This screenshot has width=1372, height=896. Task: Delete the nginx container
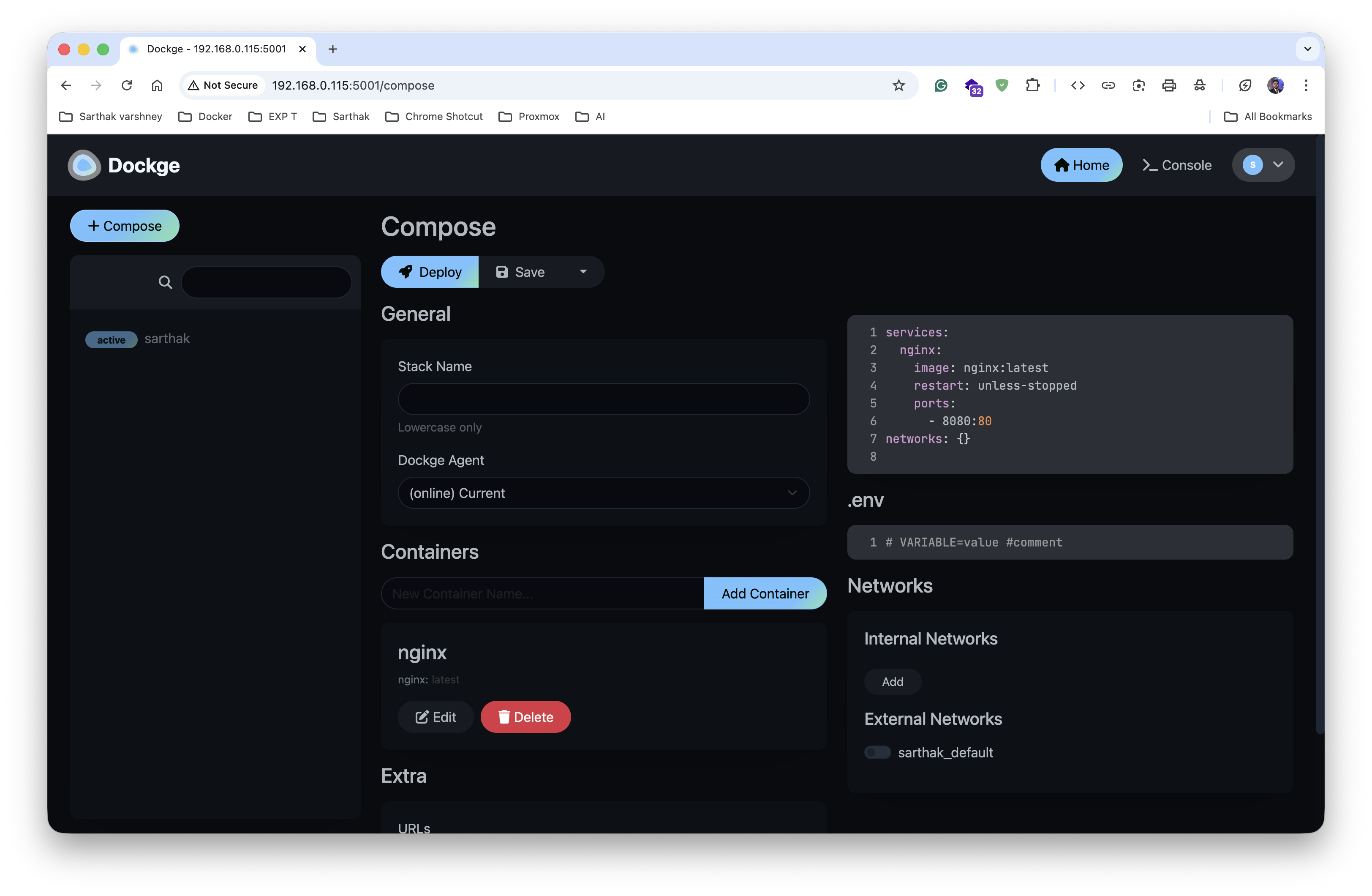click(525, 716)
